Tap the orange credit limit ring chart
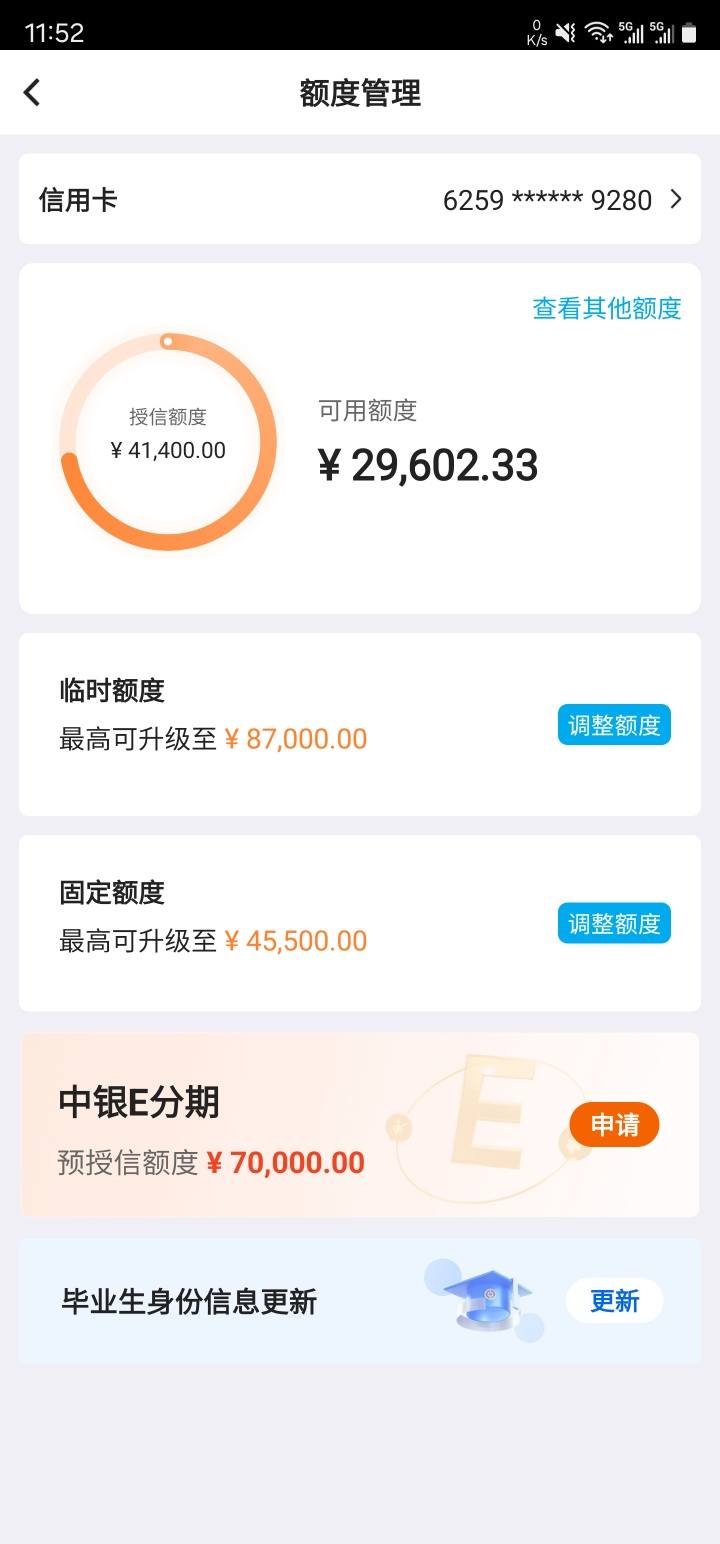 (x=168, y=441)
